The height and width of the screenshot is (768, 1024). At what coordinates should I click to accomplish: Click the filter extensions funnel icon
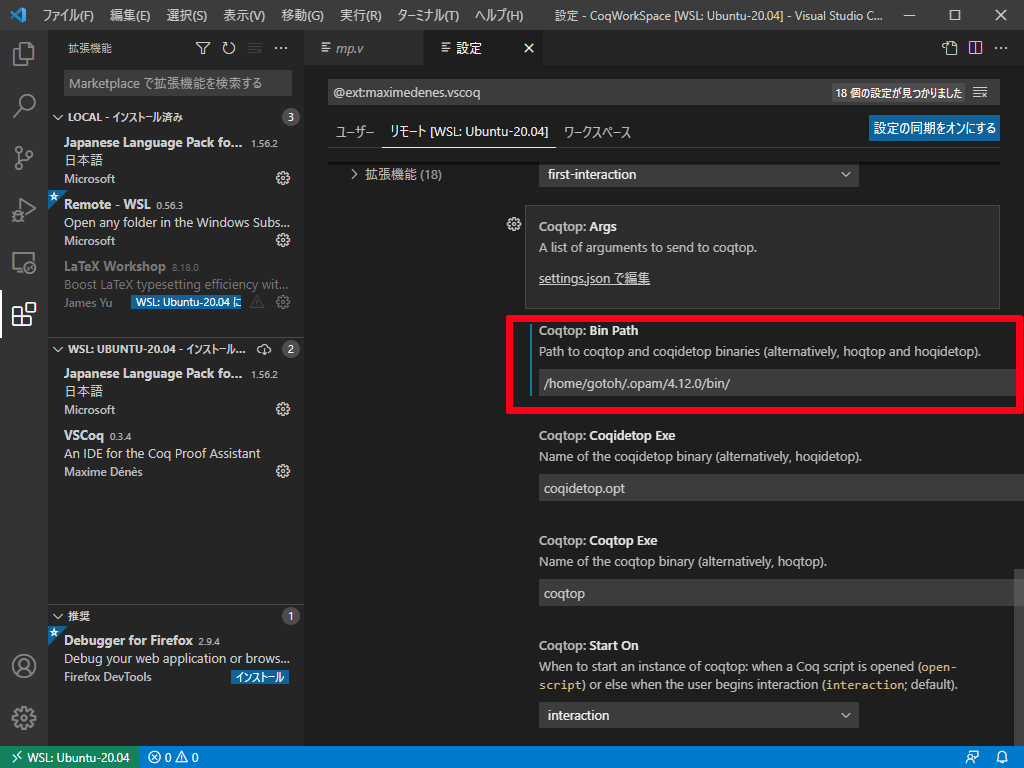(203, 48)
